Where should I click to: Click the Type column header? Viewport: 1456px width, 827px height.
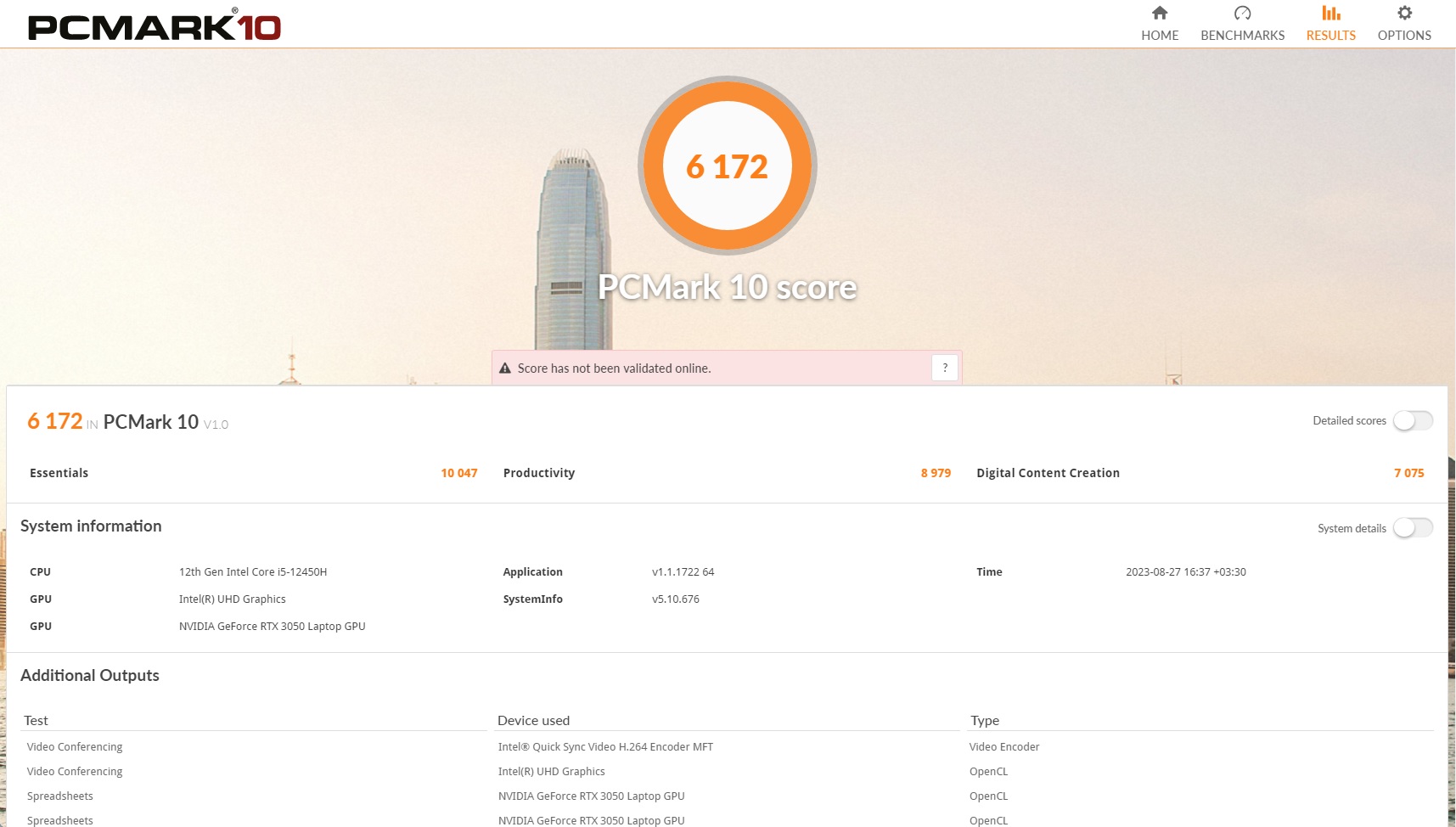point(985,720)
